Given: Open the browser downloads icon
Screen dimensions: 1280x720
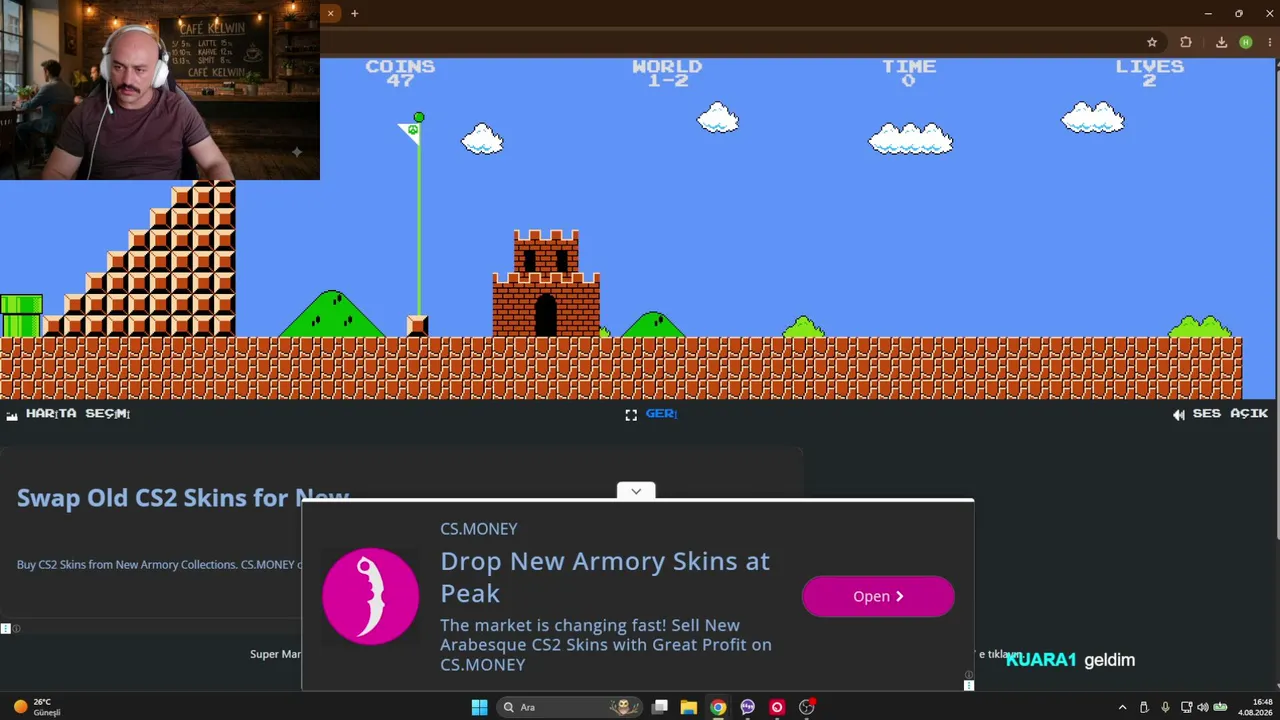Looking at the screenshot, I should [x=1221, y=42].
